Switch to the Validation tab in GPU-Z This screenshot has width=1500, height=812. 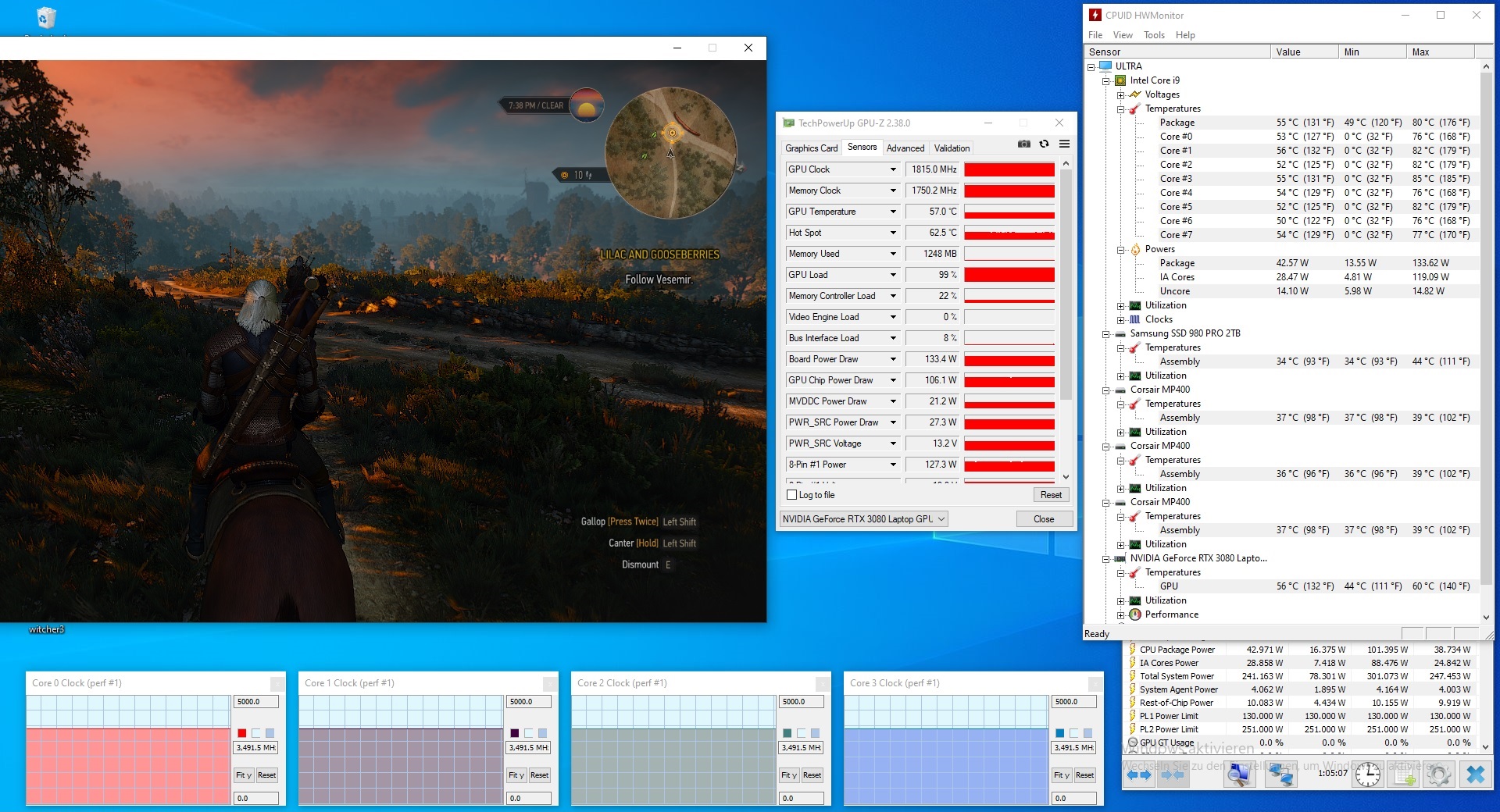(x=952, y=148)
